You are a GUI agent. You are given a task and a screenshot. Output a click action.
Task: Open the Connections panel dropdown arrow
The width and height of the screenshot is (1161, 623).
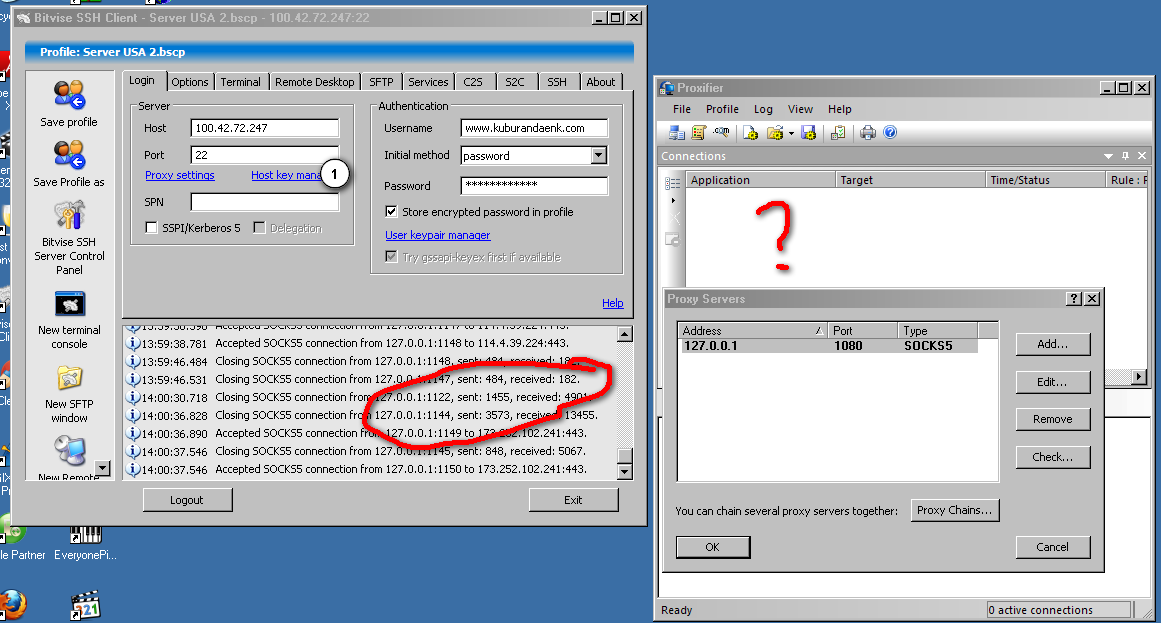[1108, 156]
